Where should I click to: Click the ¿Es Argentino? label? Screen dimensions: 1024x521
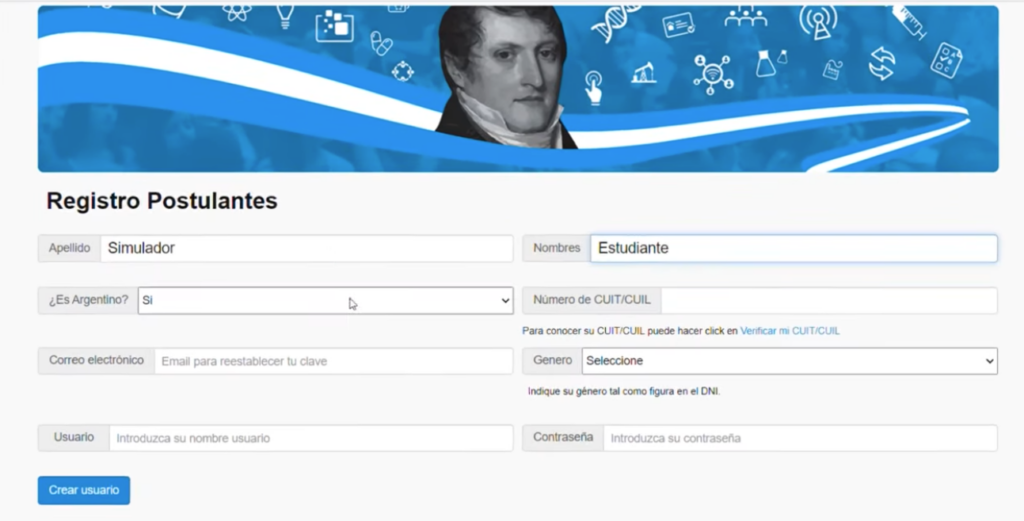(x=88, y=300)
